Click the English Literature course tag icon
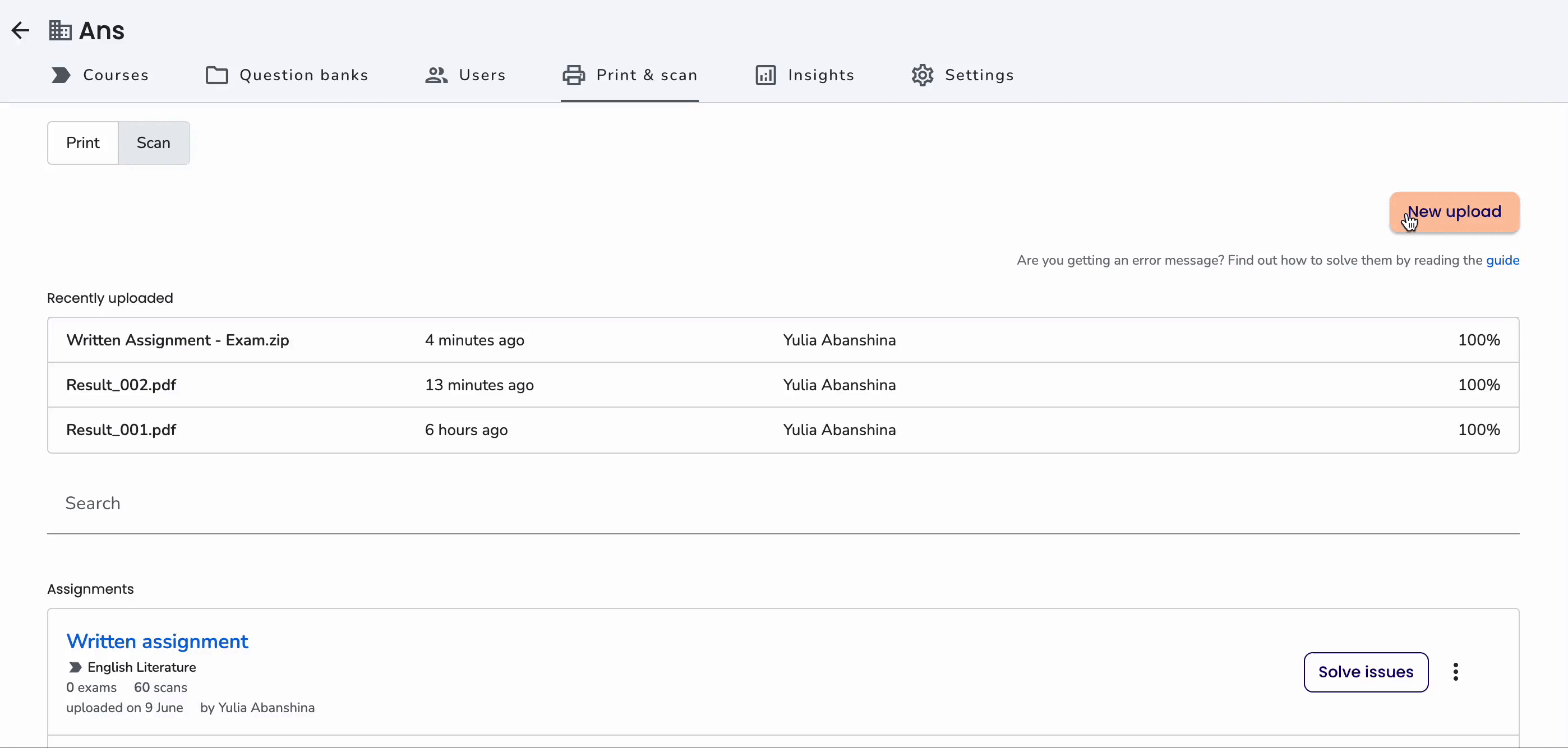The image size is (1568, 748). pyautogui.click(x=75, y=667)
